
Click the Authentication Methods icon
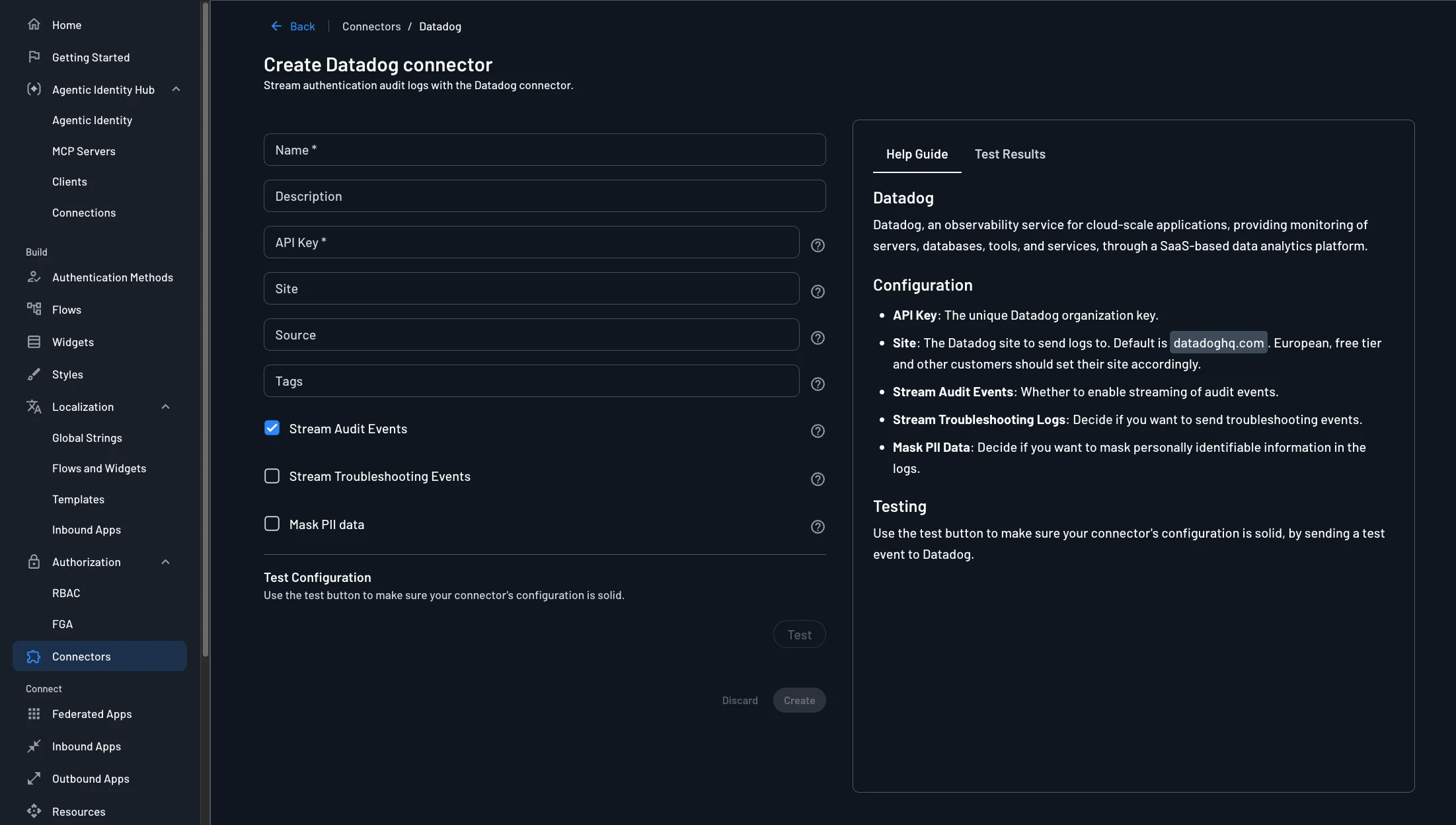coord(34,277)
